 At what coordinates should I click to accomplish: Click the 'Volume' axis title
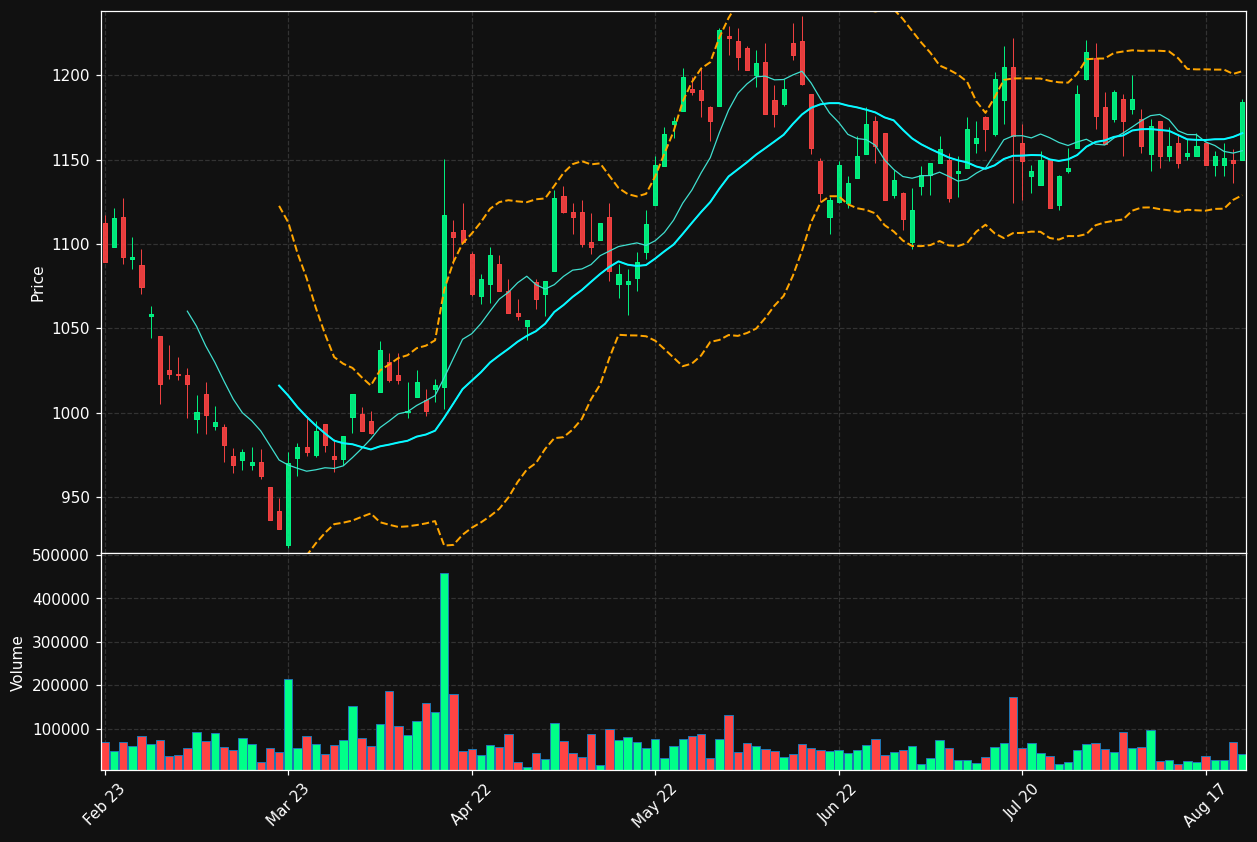click(18, 663)
